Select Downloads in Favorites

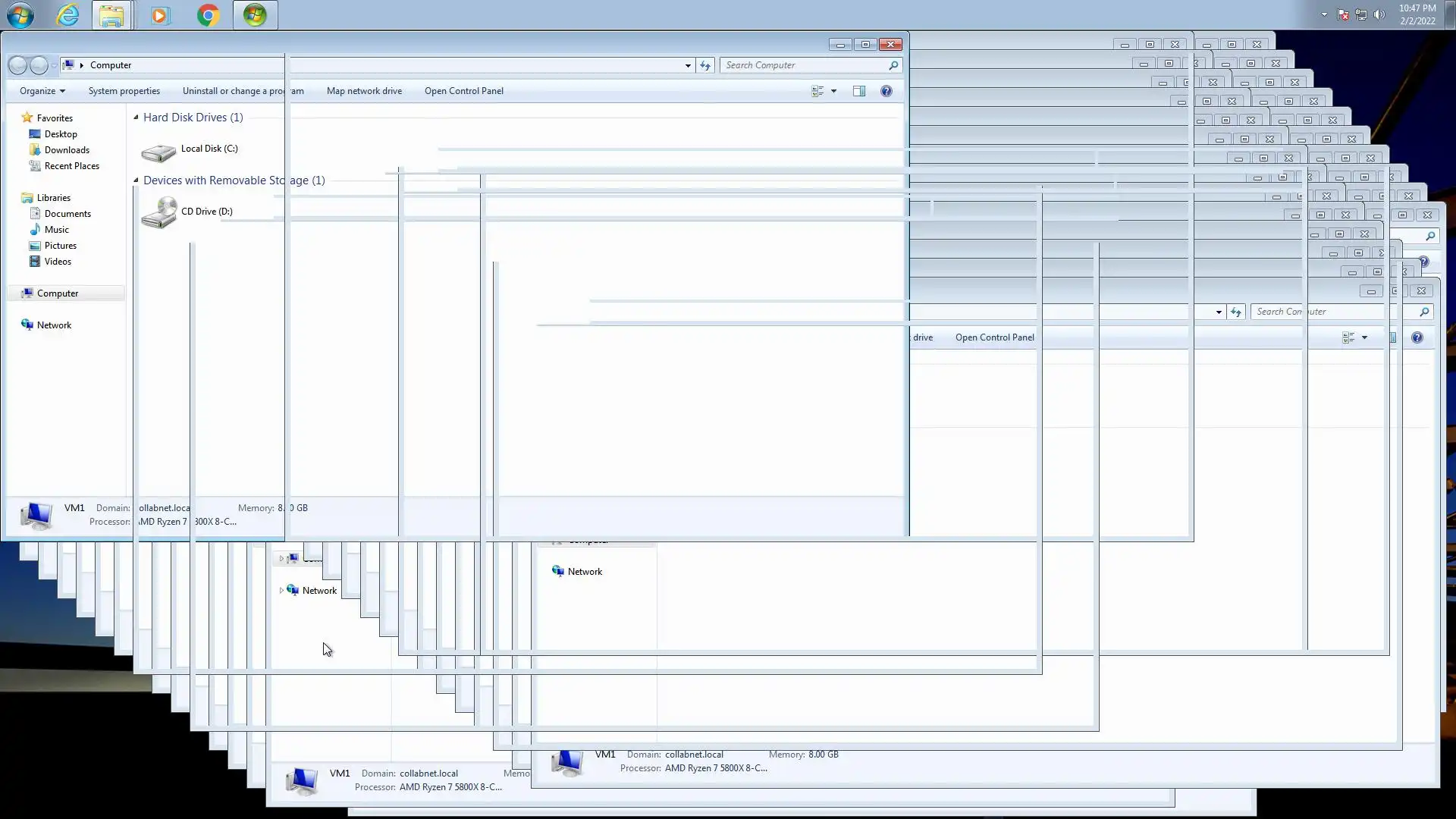tap(67, 150)
